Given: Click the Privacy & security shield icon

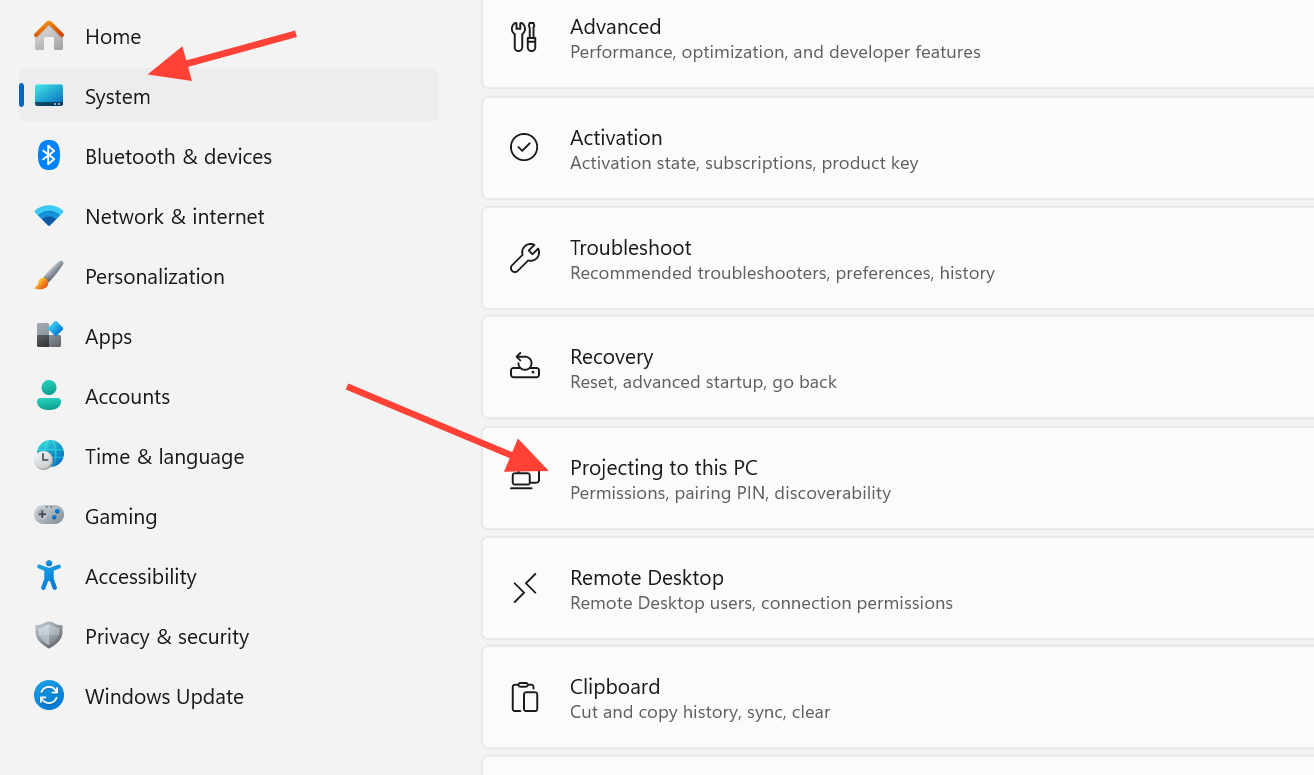Looking at the screenshot, I should pos(48,636).
